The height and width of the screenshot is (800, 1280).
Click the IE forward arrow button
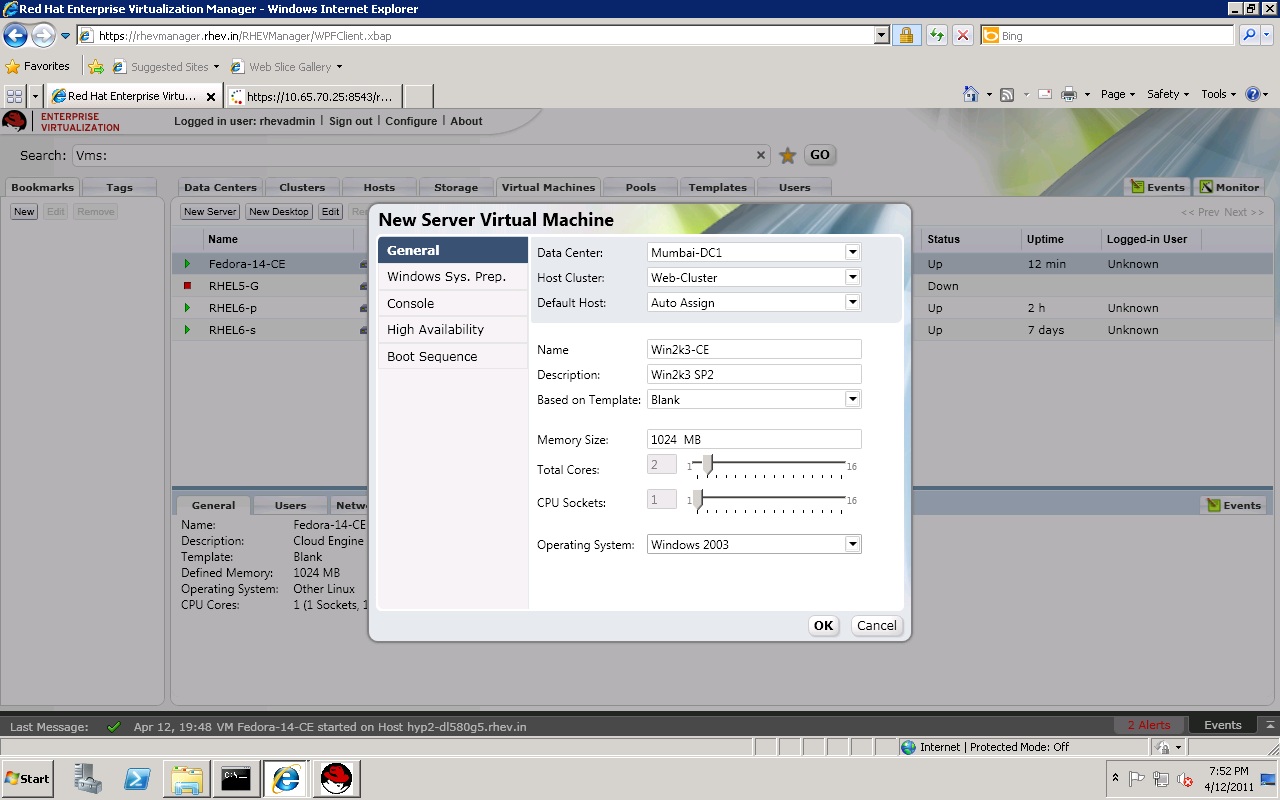[x=42, y=36]
